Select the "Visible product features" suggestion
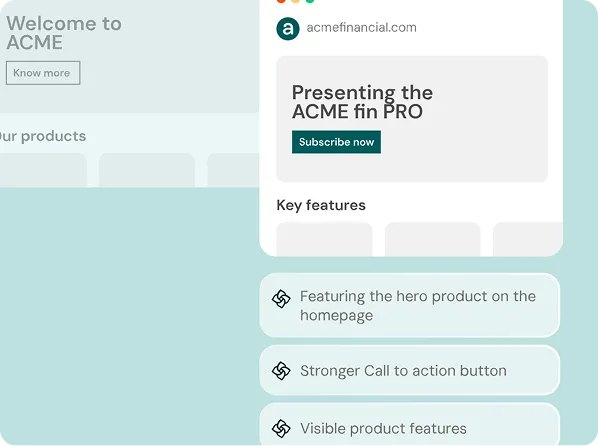The image size is (598, 446). click(410, 424)
